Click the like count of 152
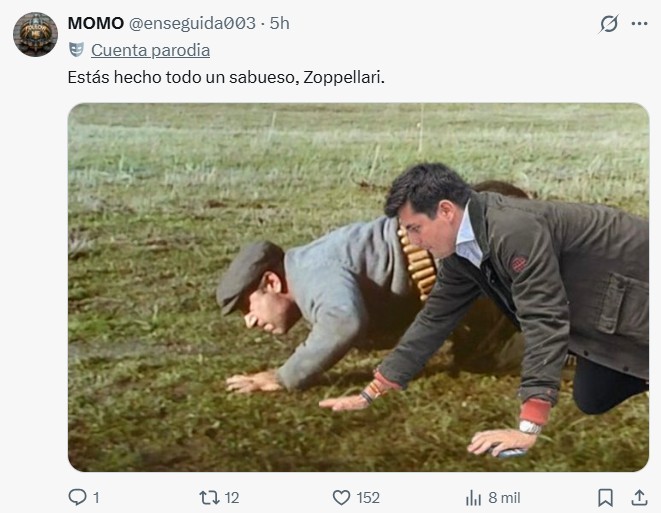Viewport: 661px width, 513px height. point(368,498)
